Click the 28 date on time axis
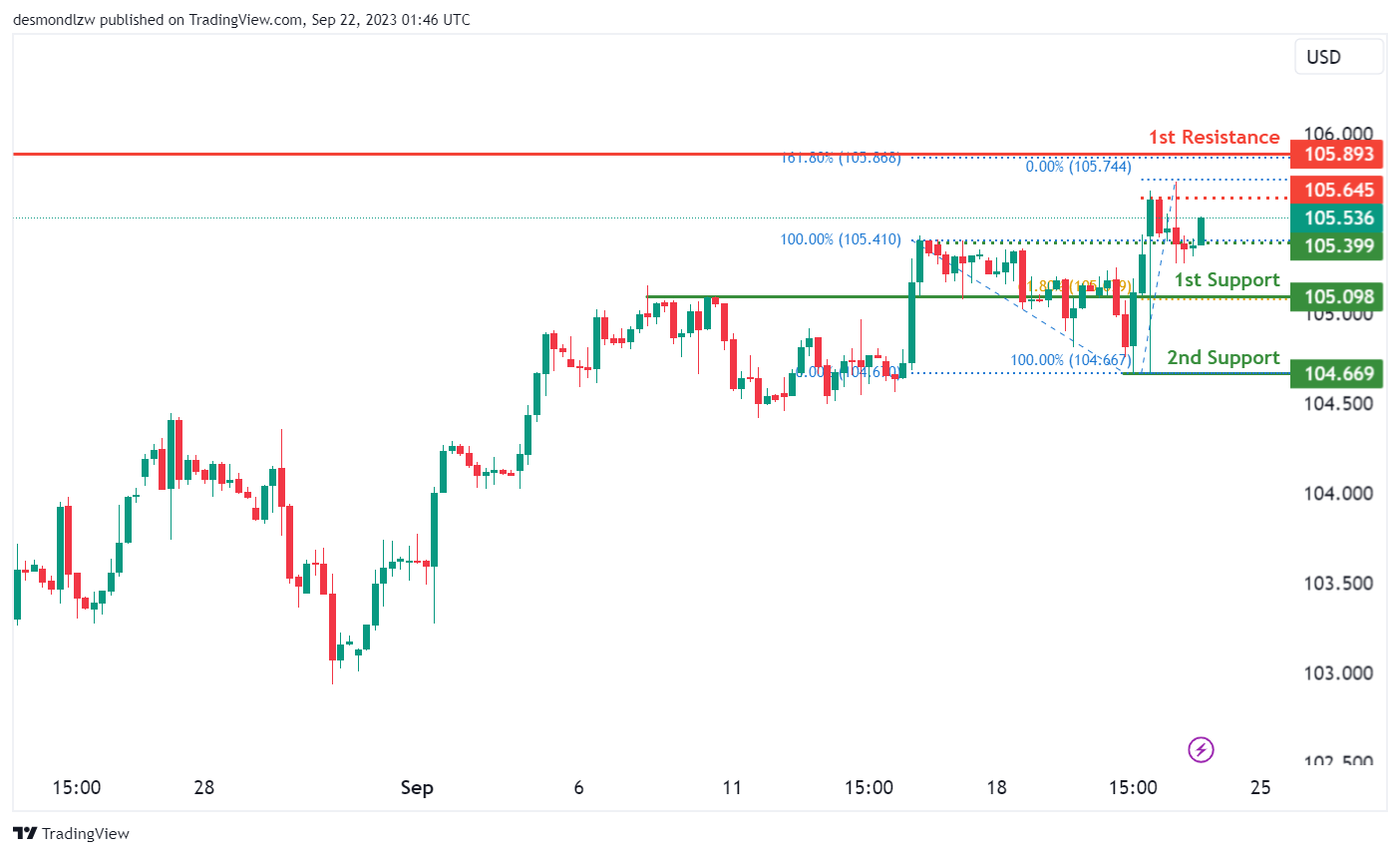Image resolution: width=1400 pixels, height=855 pixels. [x=204, y=787]
